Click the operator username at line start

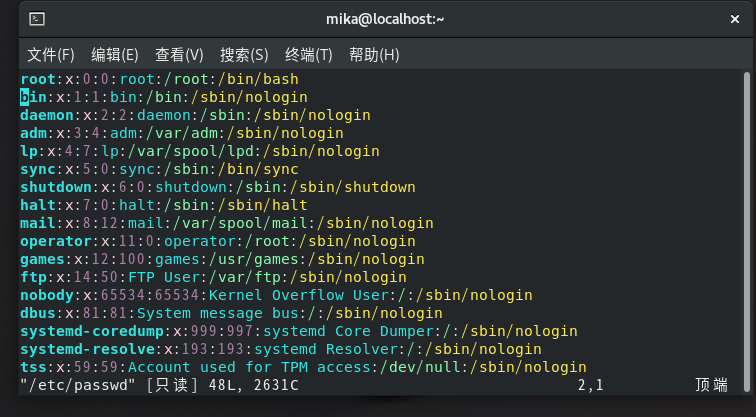click(56, 241)
